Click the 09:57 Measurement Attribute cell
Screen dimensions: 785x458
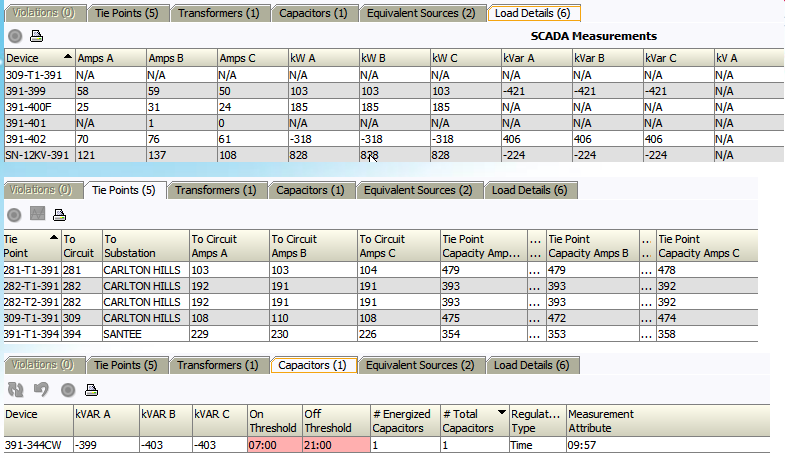[668, 445]
